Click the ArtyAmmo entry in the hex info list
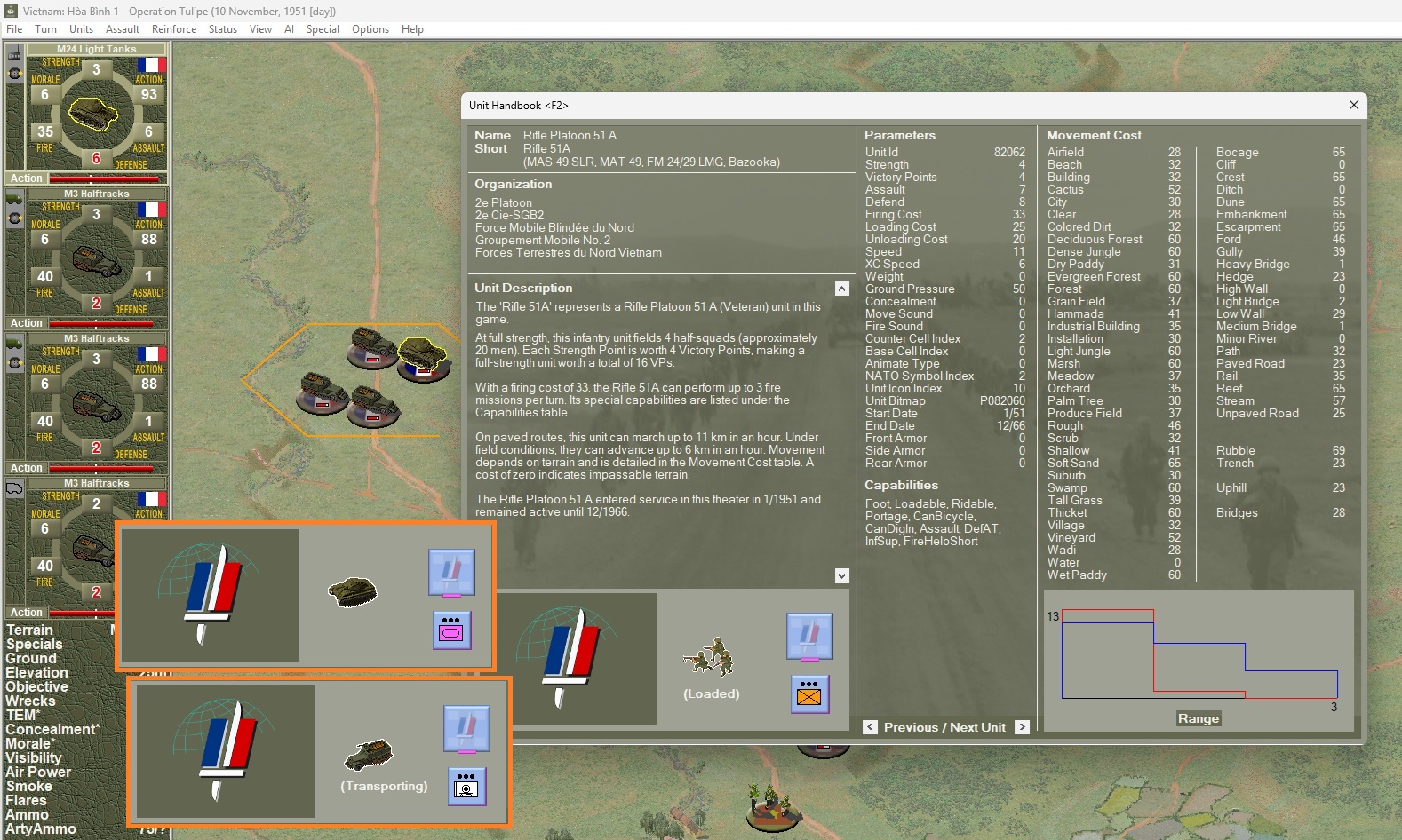This screenshot has height=840, width=1402. [x=41, y=828]
